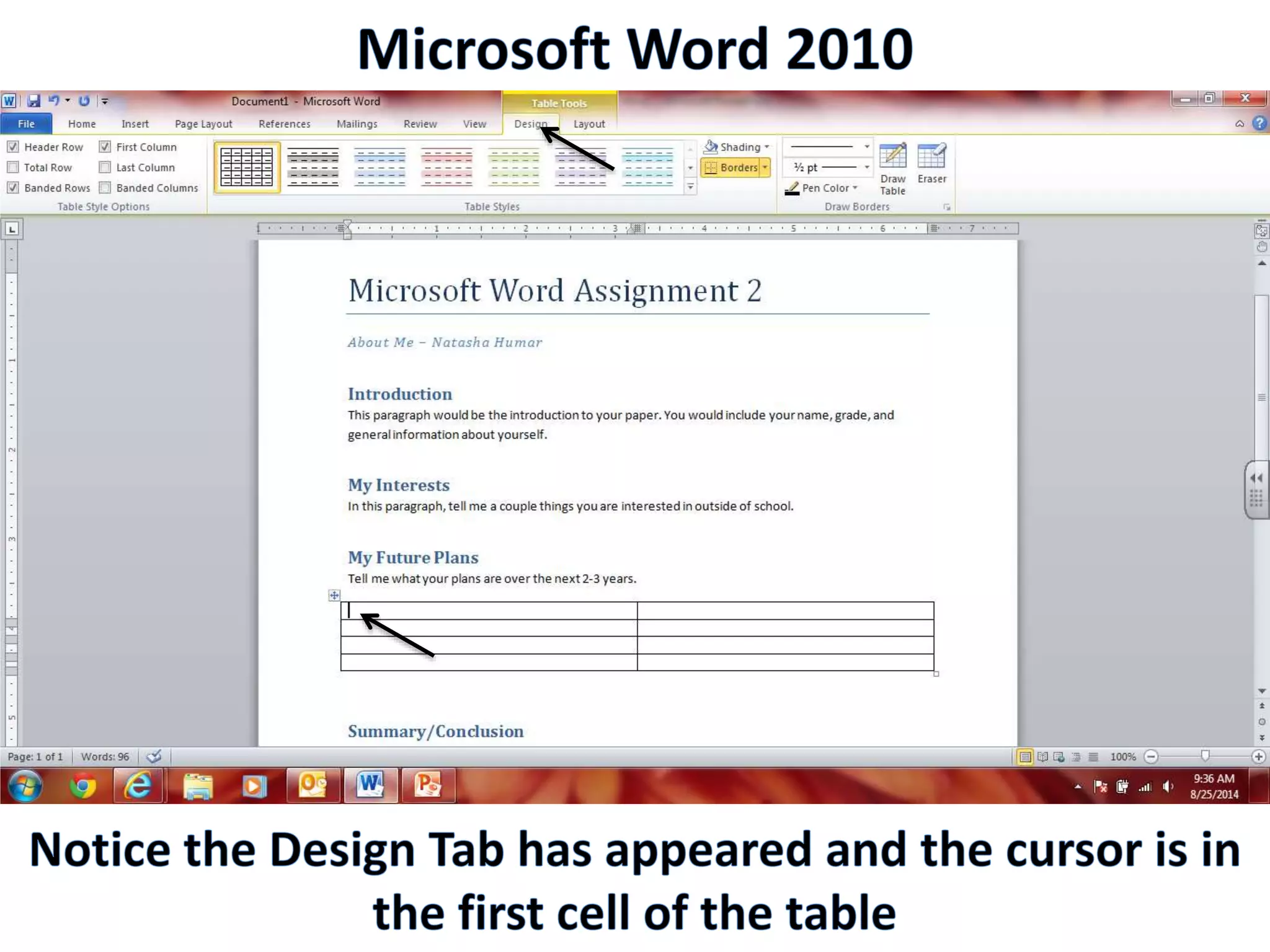Click the clock in system tray
This screenshot has width=1270, height=952.
coord(1214,786)
